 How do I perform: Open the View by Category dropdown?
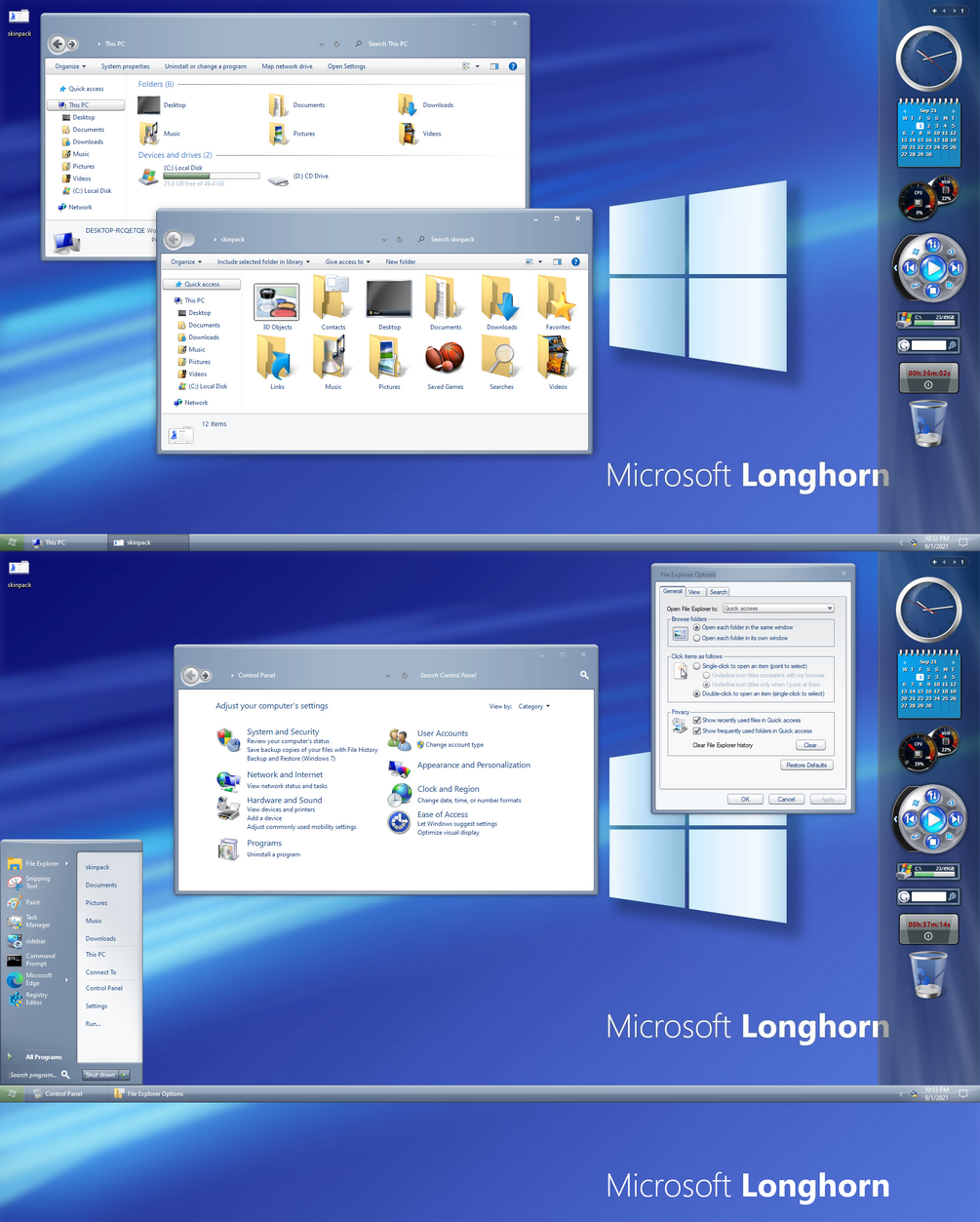point(533,706)
